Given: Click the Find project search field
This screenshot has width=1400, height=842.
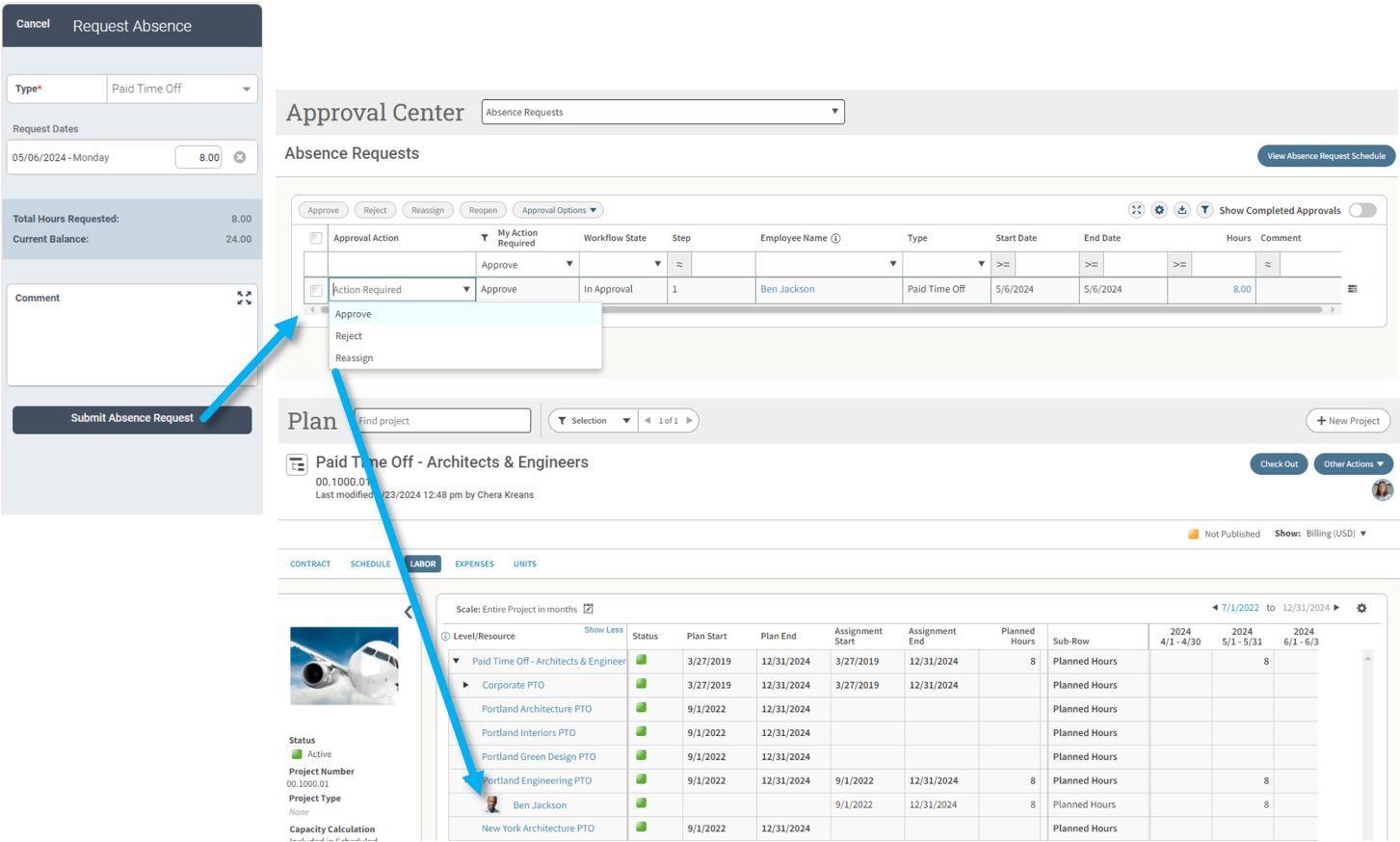Looking at the screenshot, I should pos(442,421).
